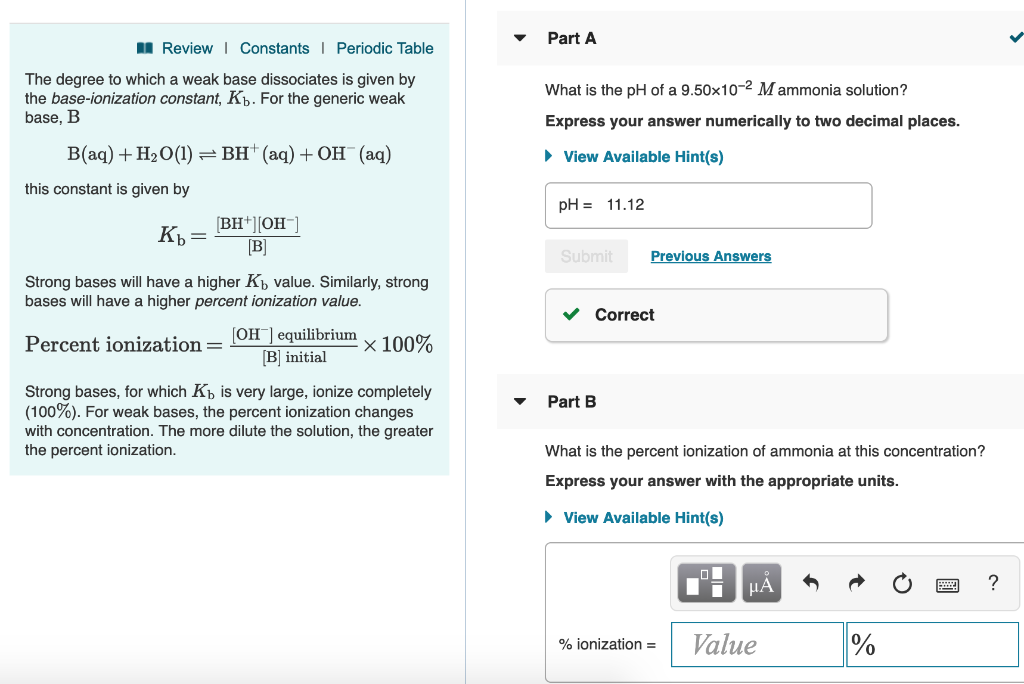
Task: Reset the Part B answer field
Action: click(x=901, y=582)
